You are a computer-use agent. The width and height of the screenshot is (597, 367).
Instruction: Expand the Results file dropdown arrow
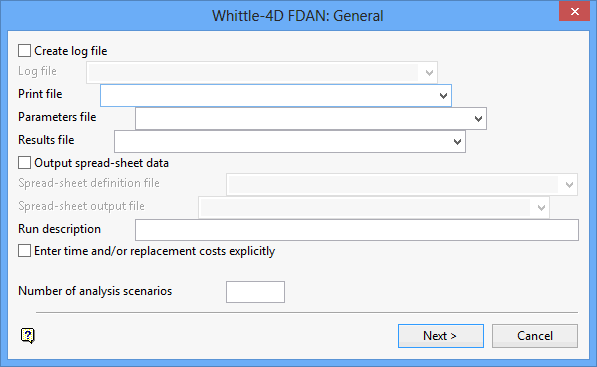pos(457,142)
